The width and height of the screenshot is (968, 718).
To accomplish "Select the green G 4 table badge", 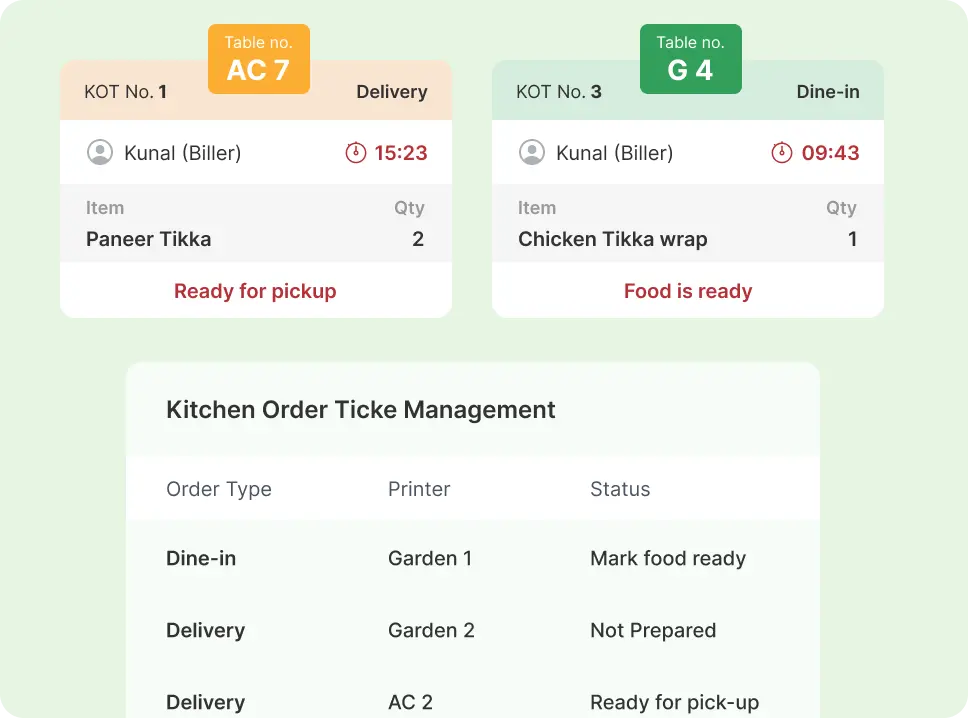I will point(690,58).
